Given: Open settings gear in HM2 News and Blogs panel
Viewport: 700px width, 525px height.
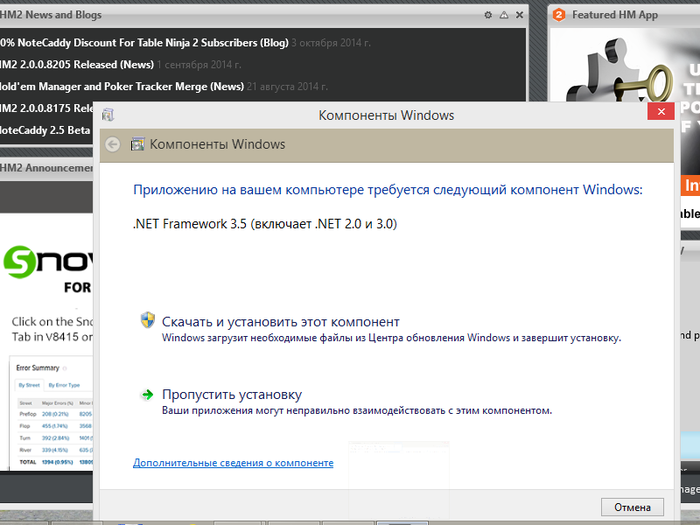Looking at the screenshot, I should click(488, 15).
